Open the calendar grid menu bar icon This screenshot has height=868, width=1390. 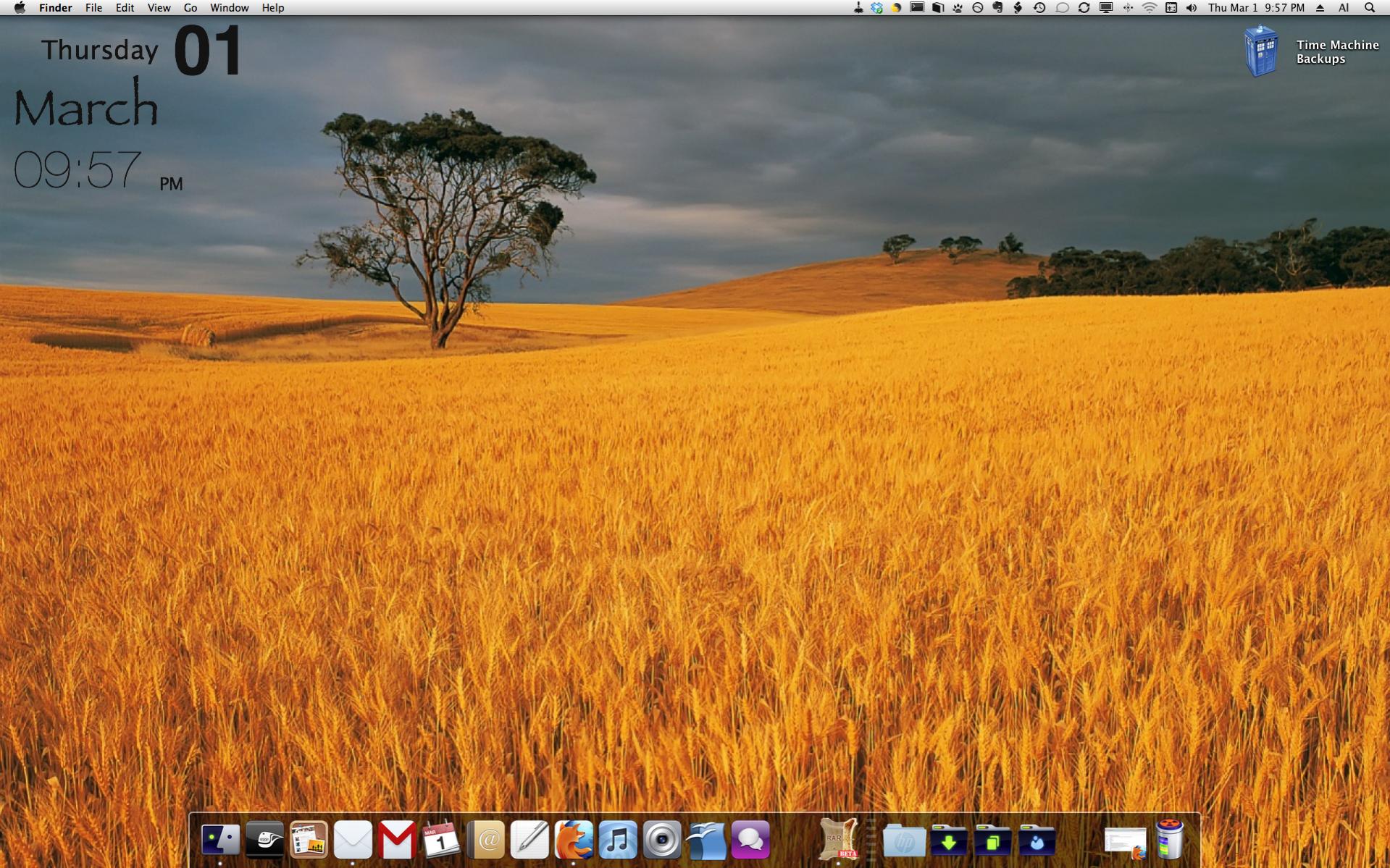[x=1171, y=7]
